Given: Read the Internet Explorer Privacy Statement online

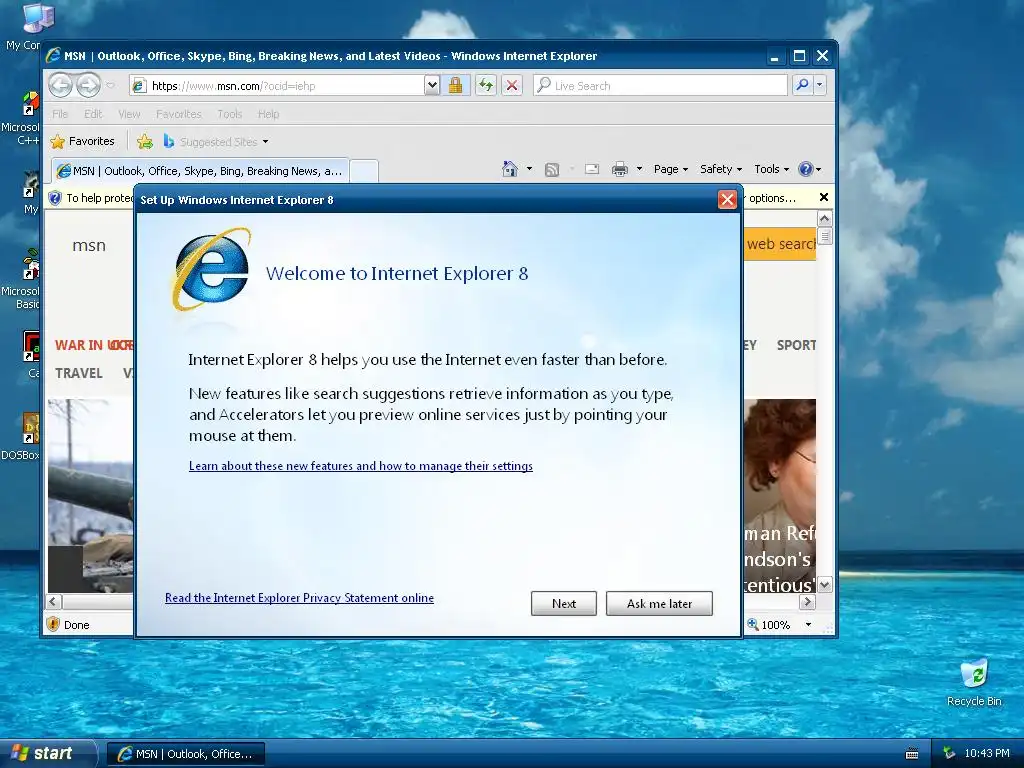Looking at the screenshot, I should point(299,598).
